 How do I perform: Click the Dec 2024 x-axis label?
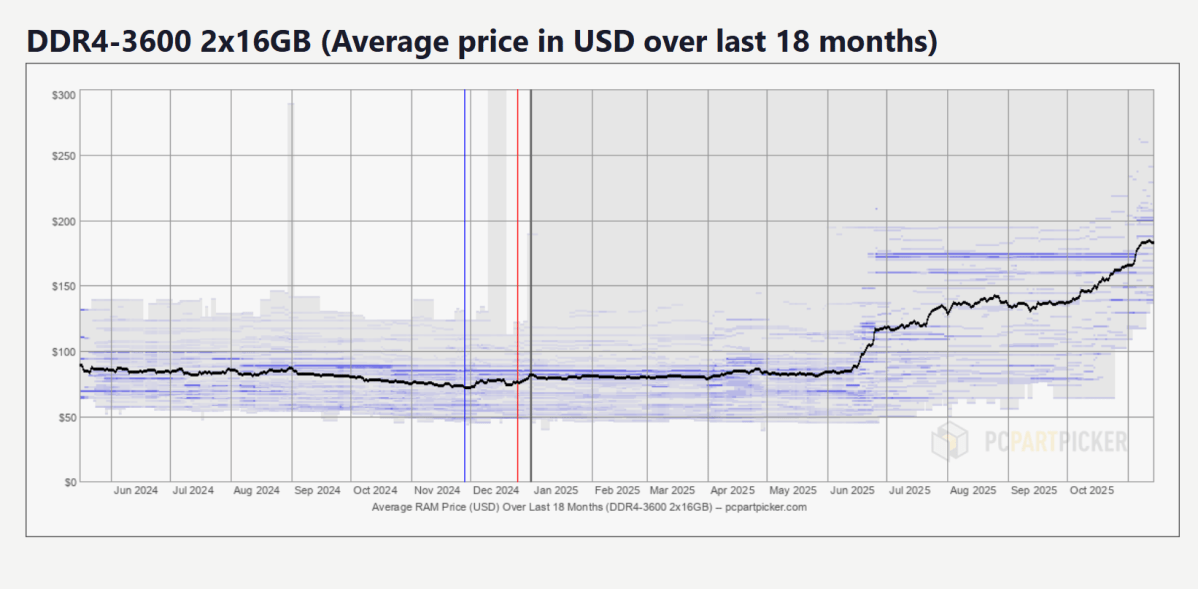tap(495, 491)
